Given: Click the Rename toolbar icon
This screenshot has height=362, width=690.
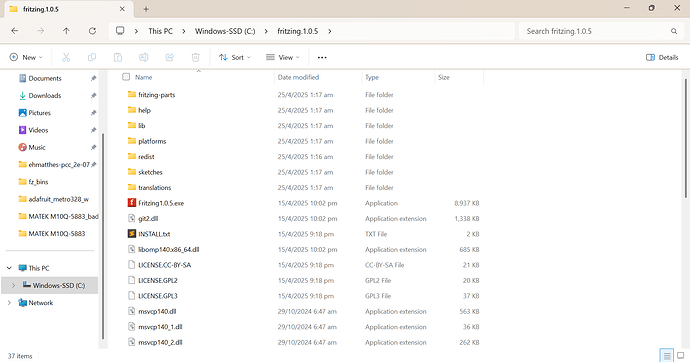Looking at the screenshot, I should (143, 57).
